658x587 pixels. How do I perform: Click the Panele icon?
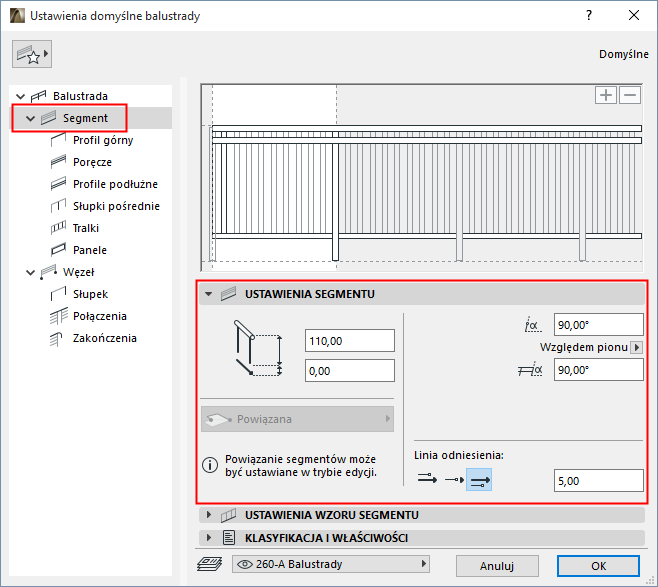[58, 250]
